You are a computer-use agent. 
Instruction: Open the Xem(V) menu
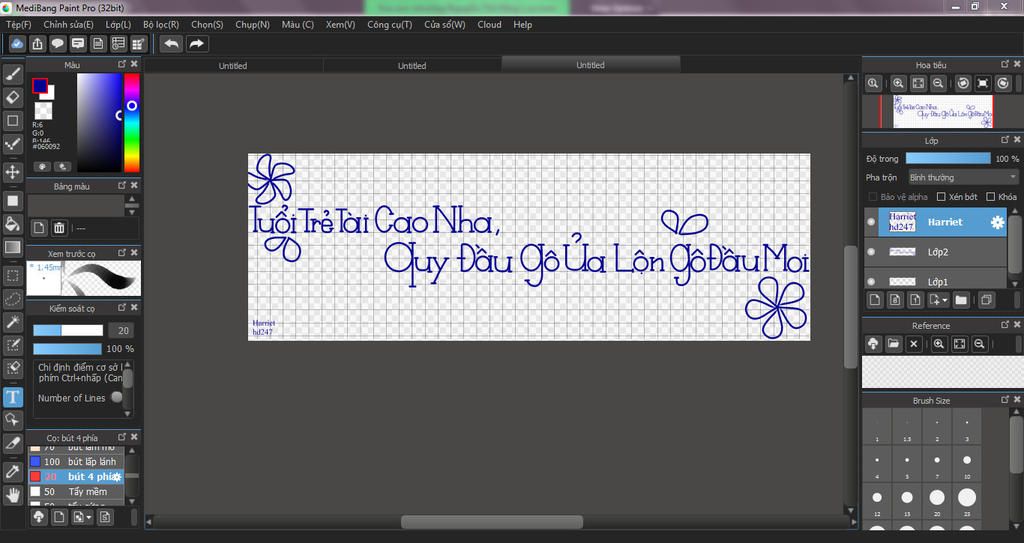[x=340, y=24]
